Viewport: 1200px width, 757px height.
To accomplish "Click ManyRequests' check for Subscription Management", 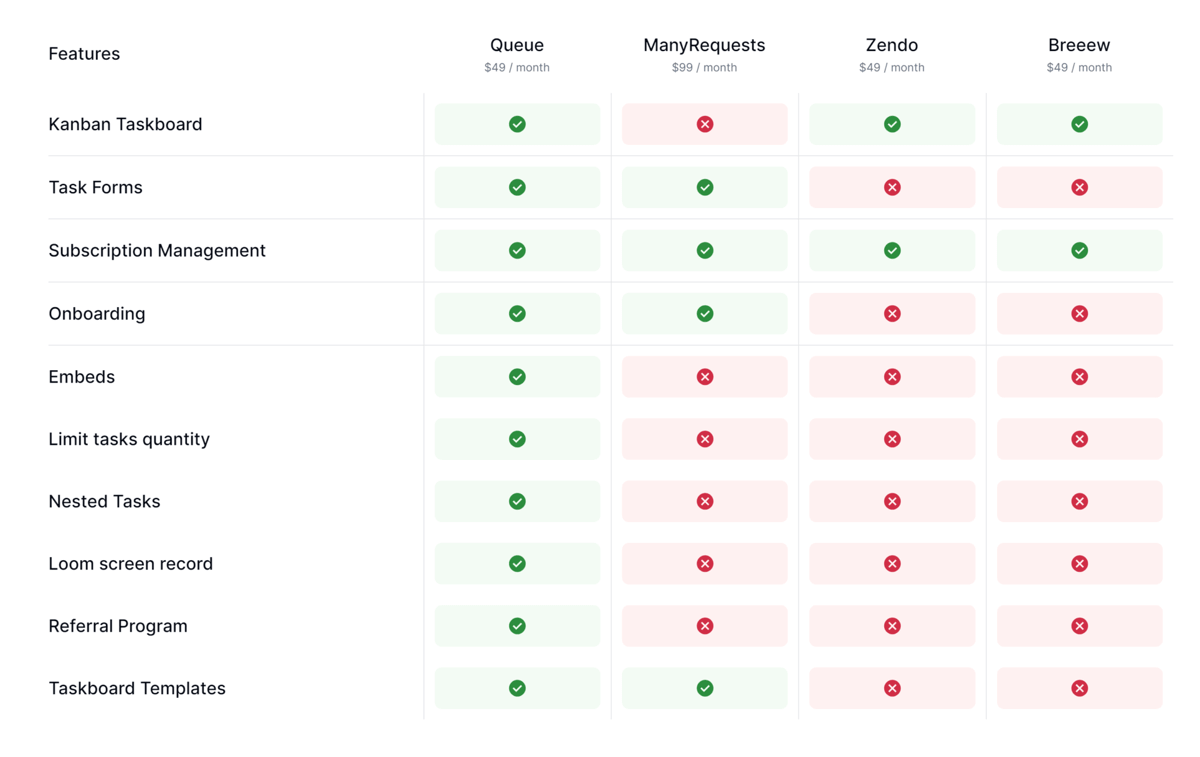I will 705,250.
